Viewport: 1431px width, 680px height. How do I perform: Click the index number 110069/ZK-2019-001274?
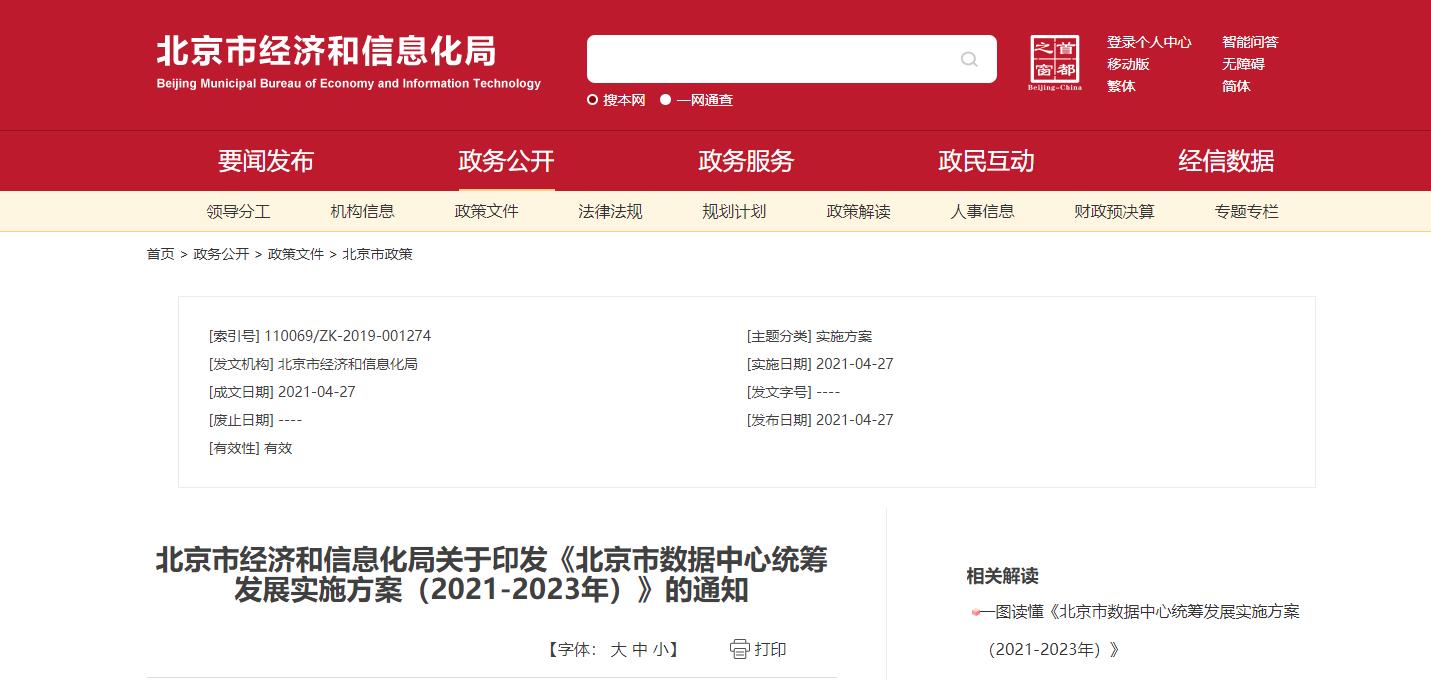(347, 336)
